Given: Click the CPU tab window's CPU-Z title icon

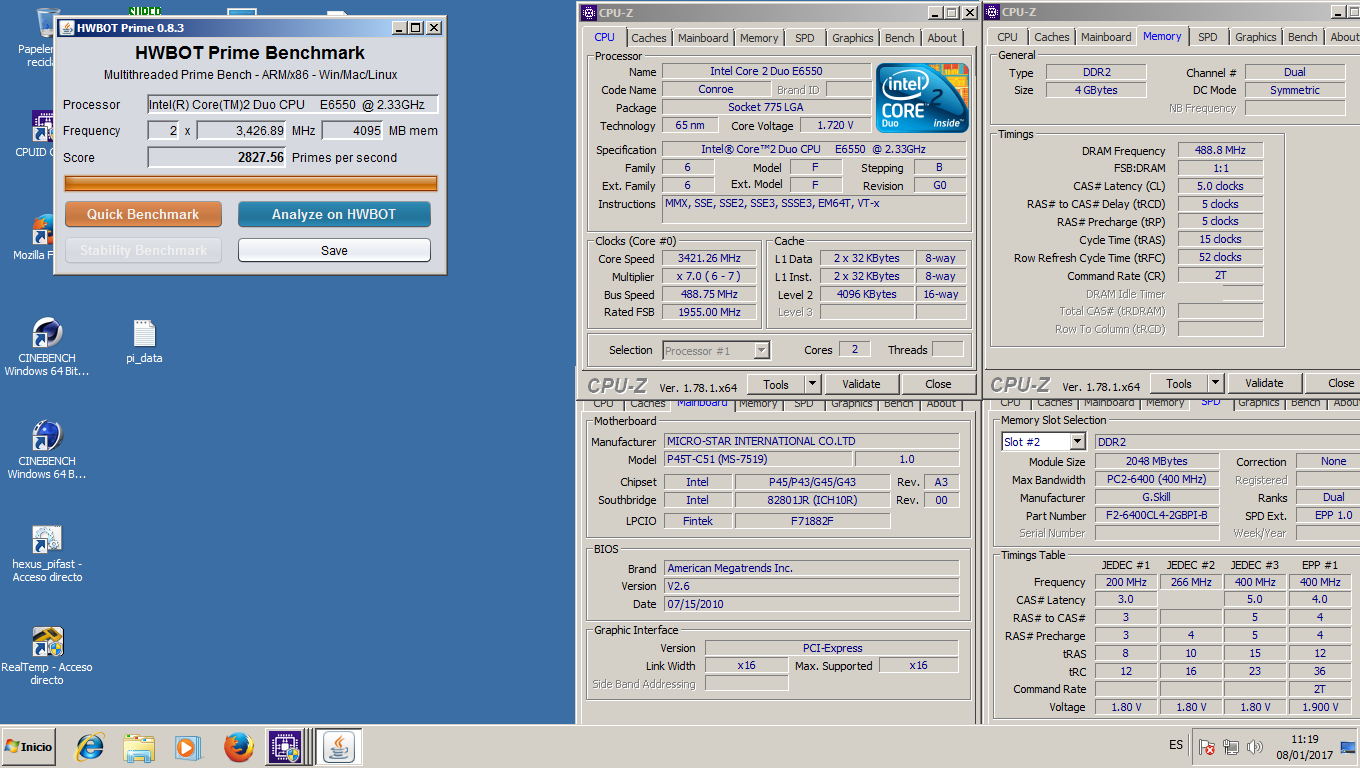Looking at the screenshot, I should pos(589,12).
